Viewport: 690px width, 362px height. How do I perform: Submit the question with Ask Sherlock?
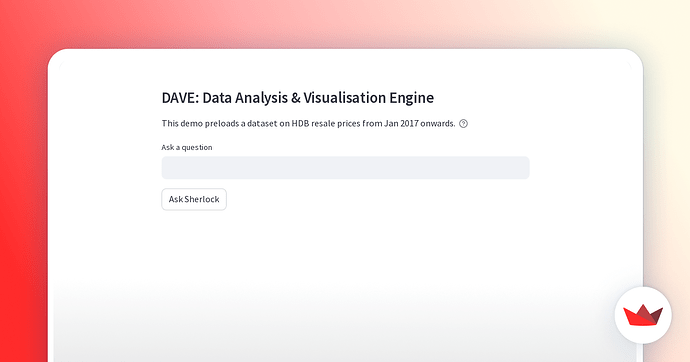tap(194, 199)
